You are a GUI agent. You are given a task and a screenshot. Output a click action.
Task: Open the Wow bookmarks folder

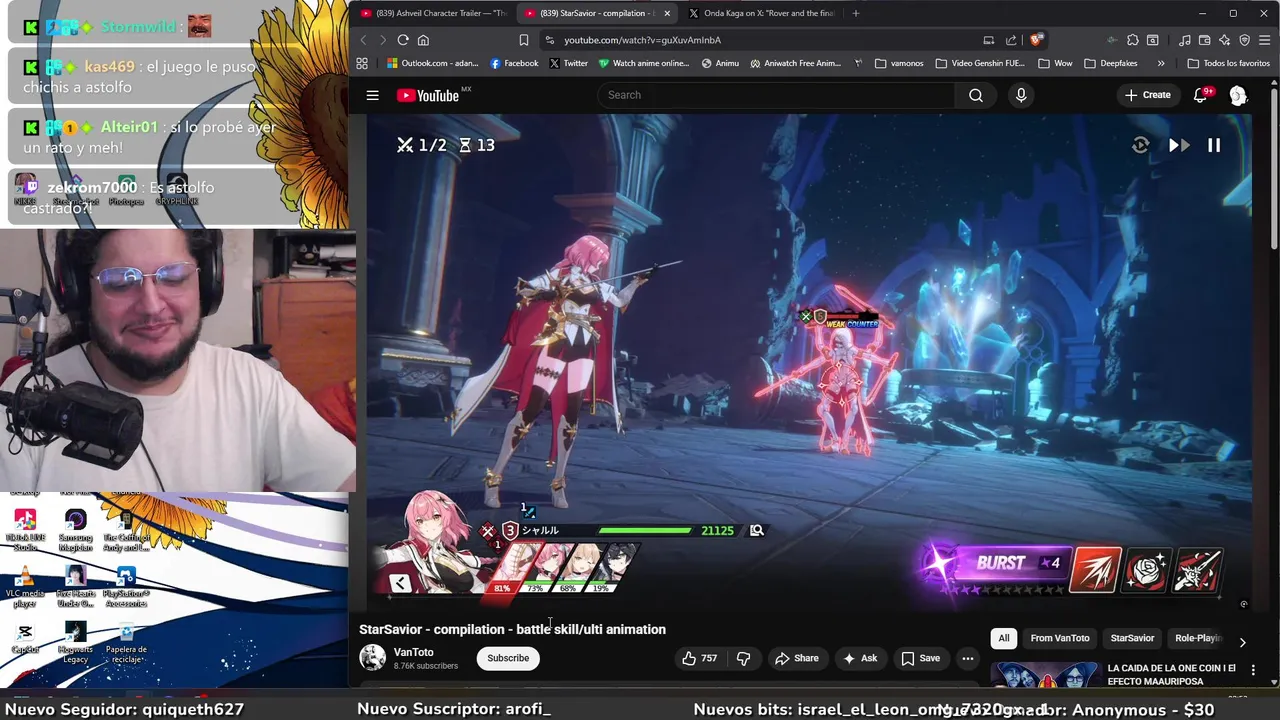coord(1055,63)
